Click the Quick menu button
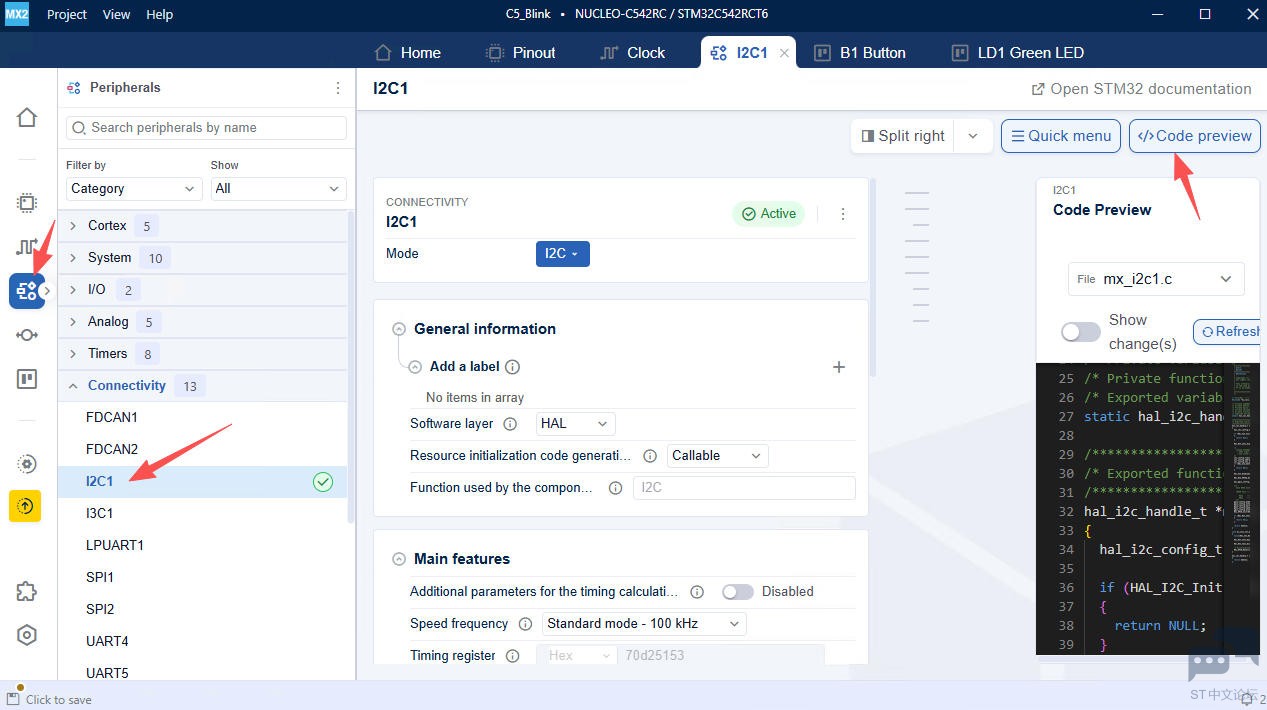Image resolution: width=1267 pixels, height=710 pixels. pos(1058,136)
